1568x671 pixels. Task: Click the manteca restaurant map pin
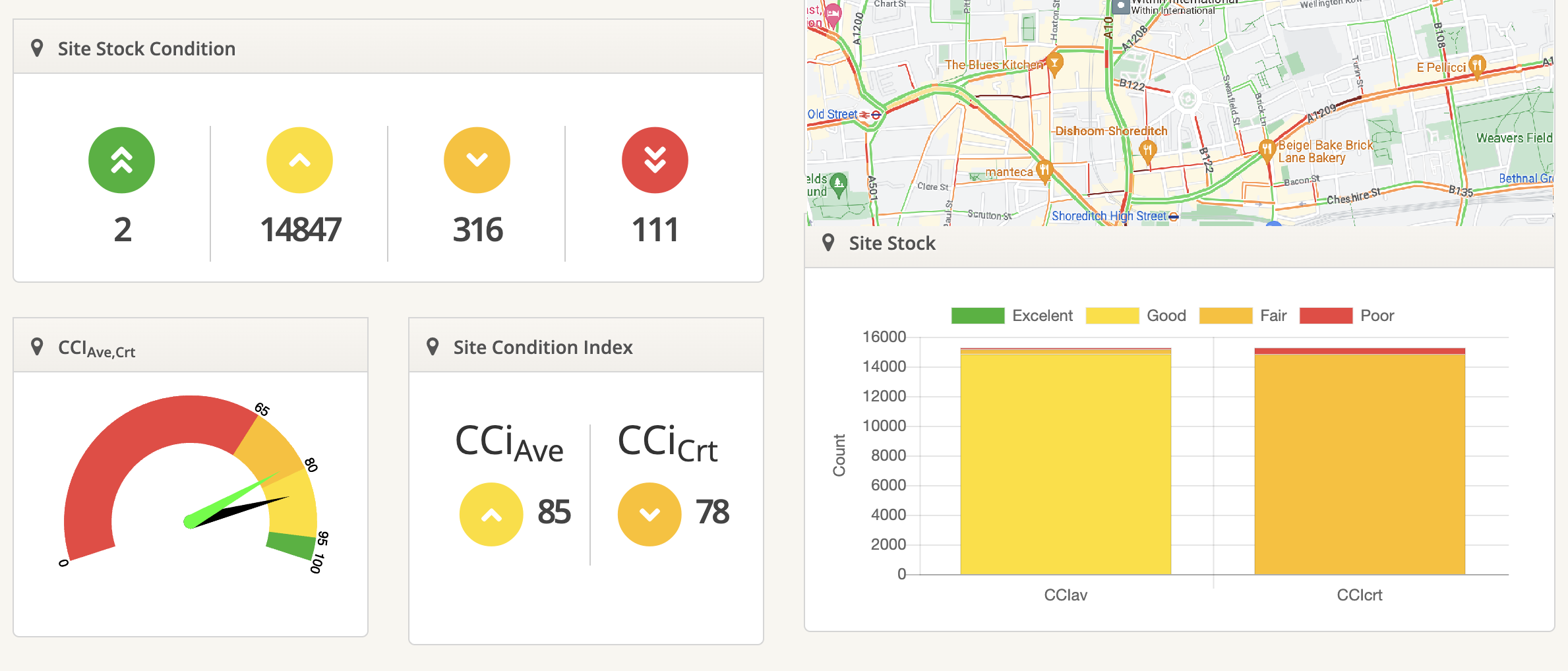[1044, 171]
